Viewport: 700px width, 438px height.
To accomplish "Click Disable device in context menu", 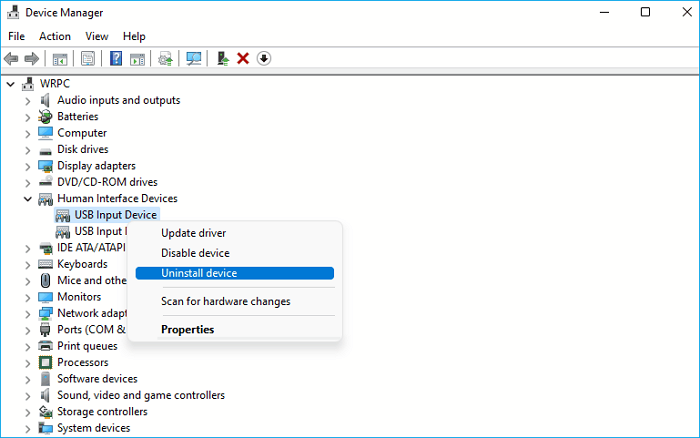I will pyautogui.click(x=195, y=253).
